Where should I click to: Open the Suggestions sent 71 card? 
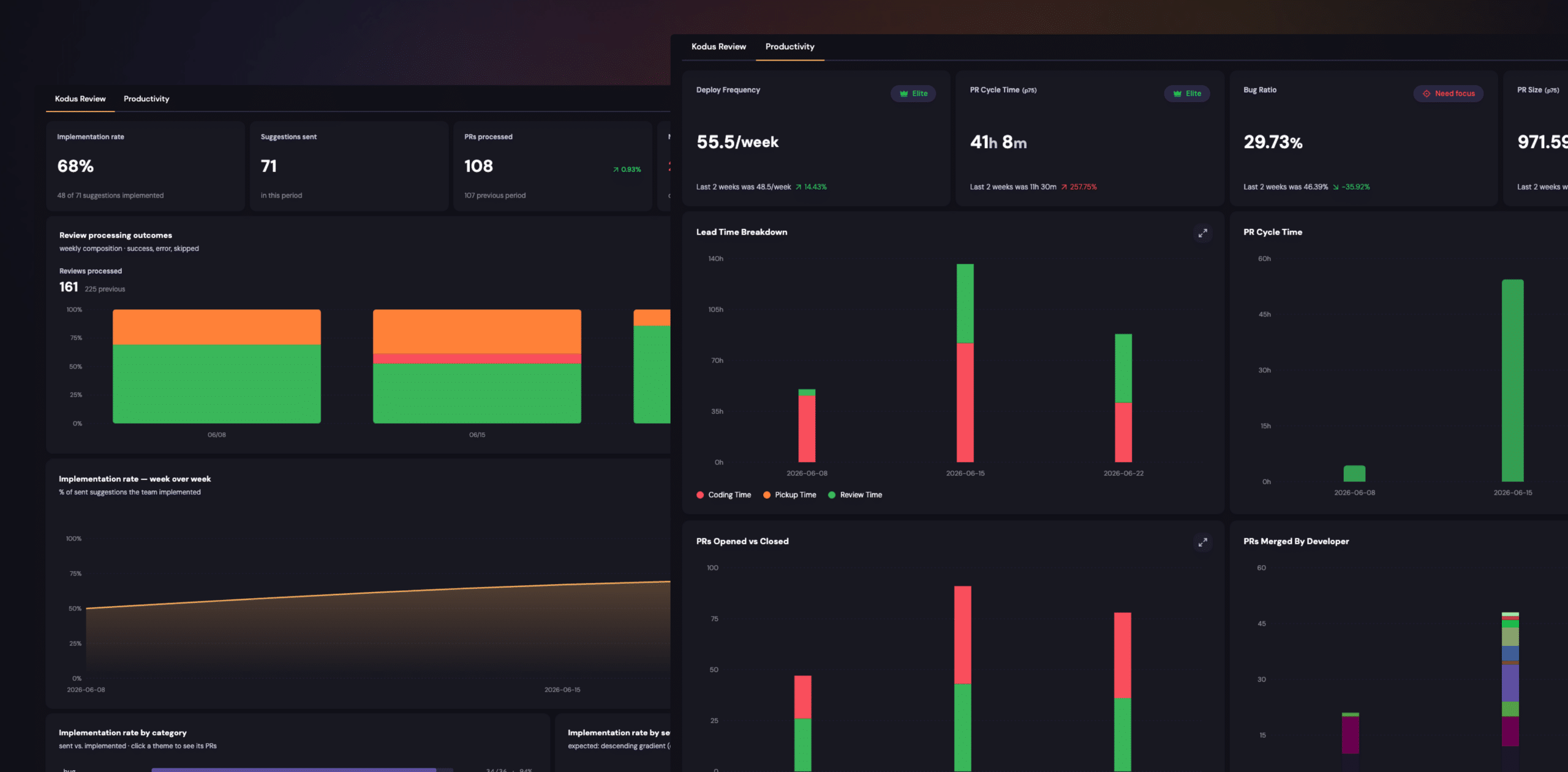click(x=349, y=166)
